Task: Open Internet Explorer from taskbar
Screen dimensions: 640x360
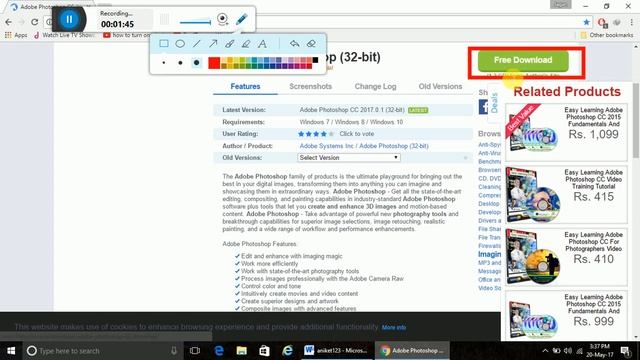Action: tap(287, 351)
